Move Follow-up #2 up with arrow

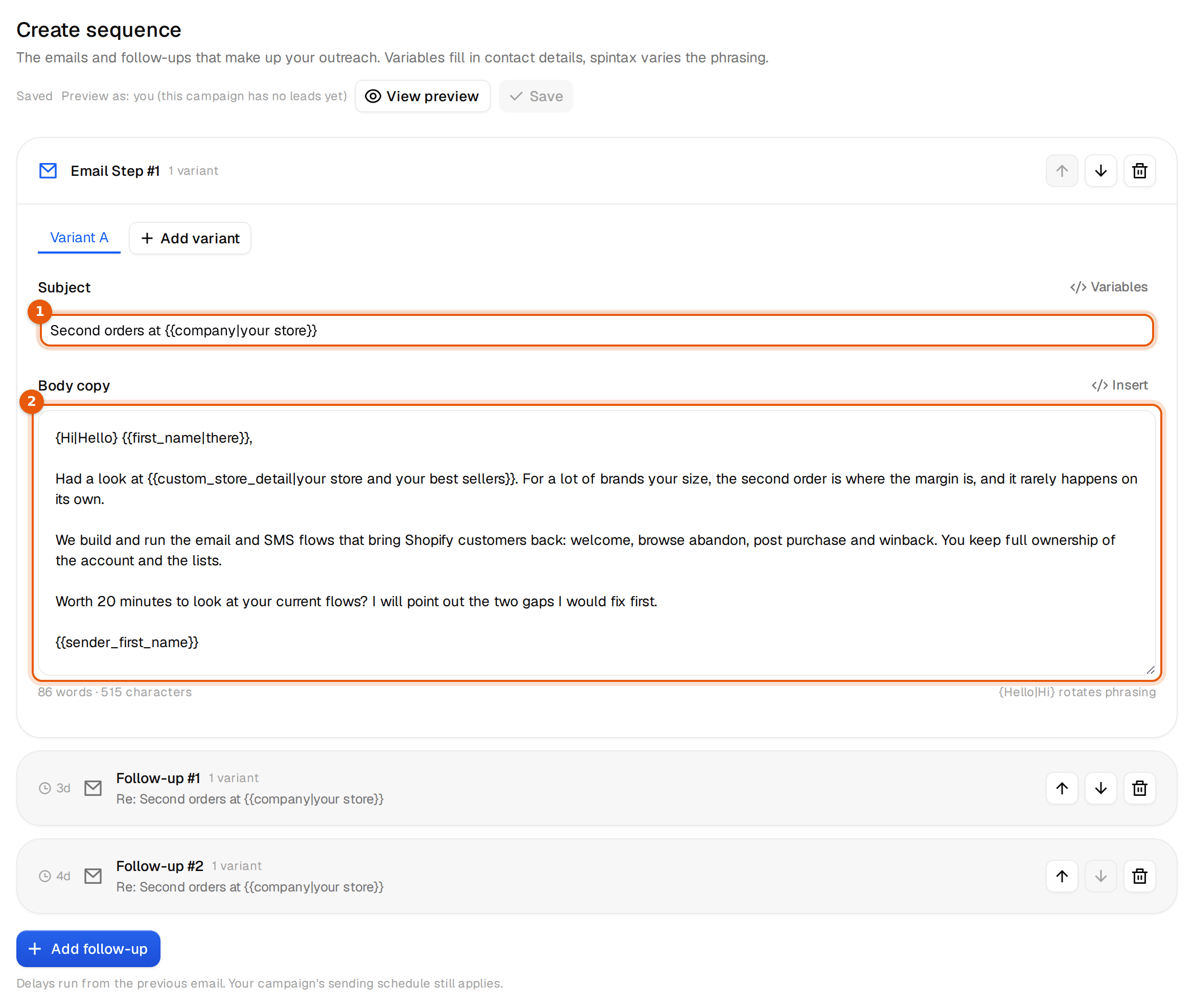coord(1062,876)
